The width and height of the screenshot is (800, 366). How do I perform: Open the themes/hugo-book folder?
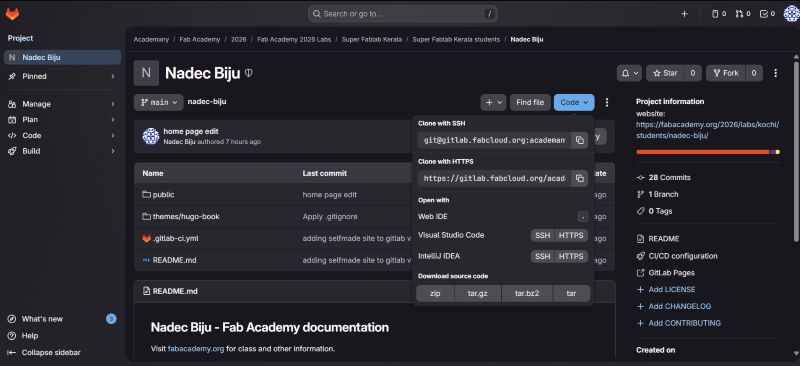pos(186,216)
